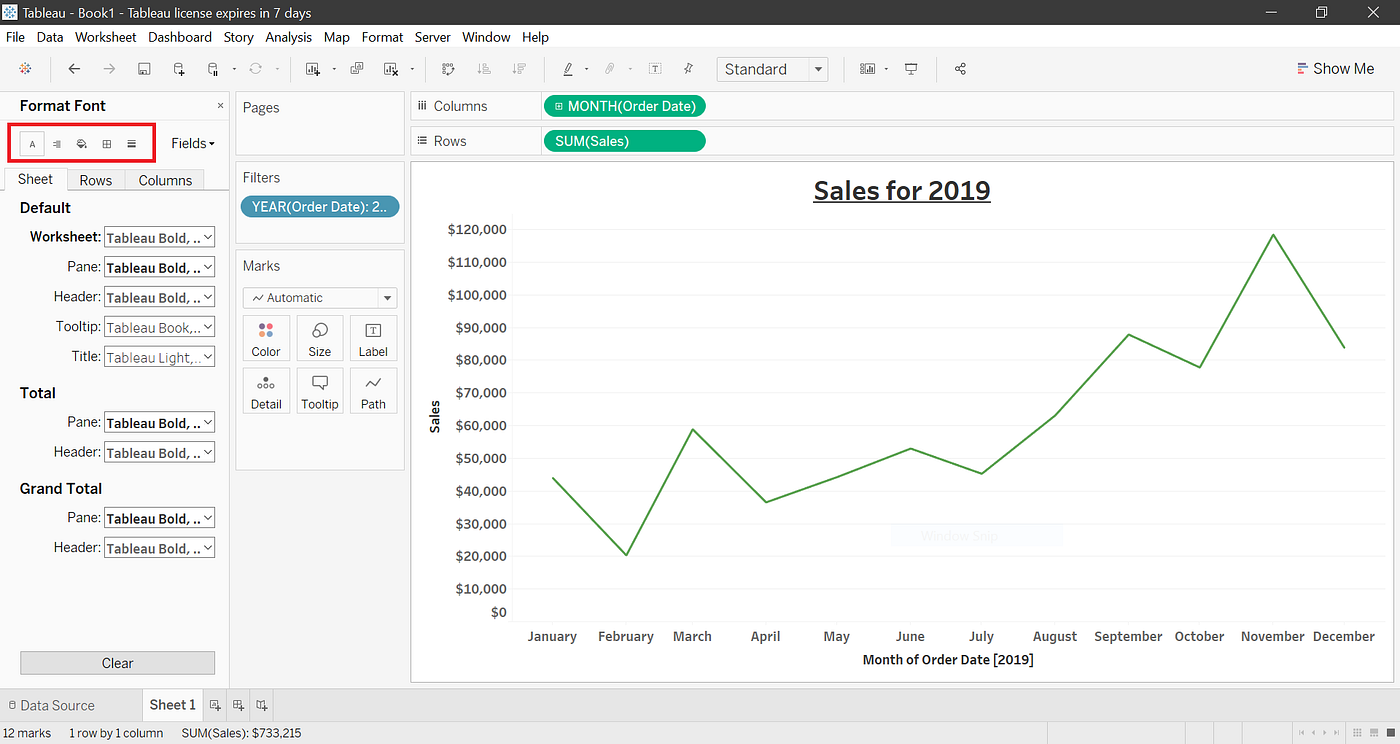The image size is (1400, 744).
Task: Select the Format Borders grid icon
Action: (107, 144)
